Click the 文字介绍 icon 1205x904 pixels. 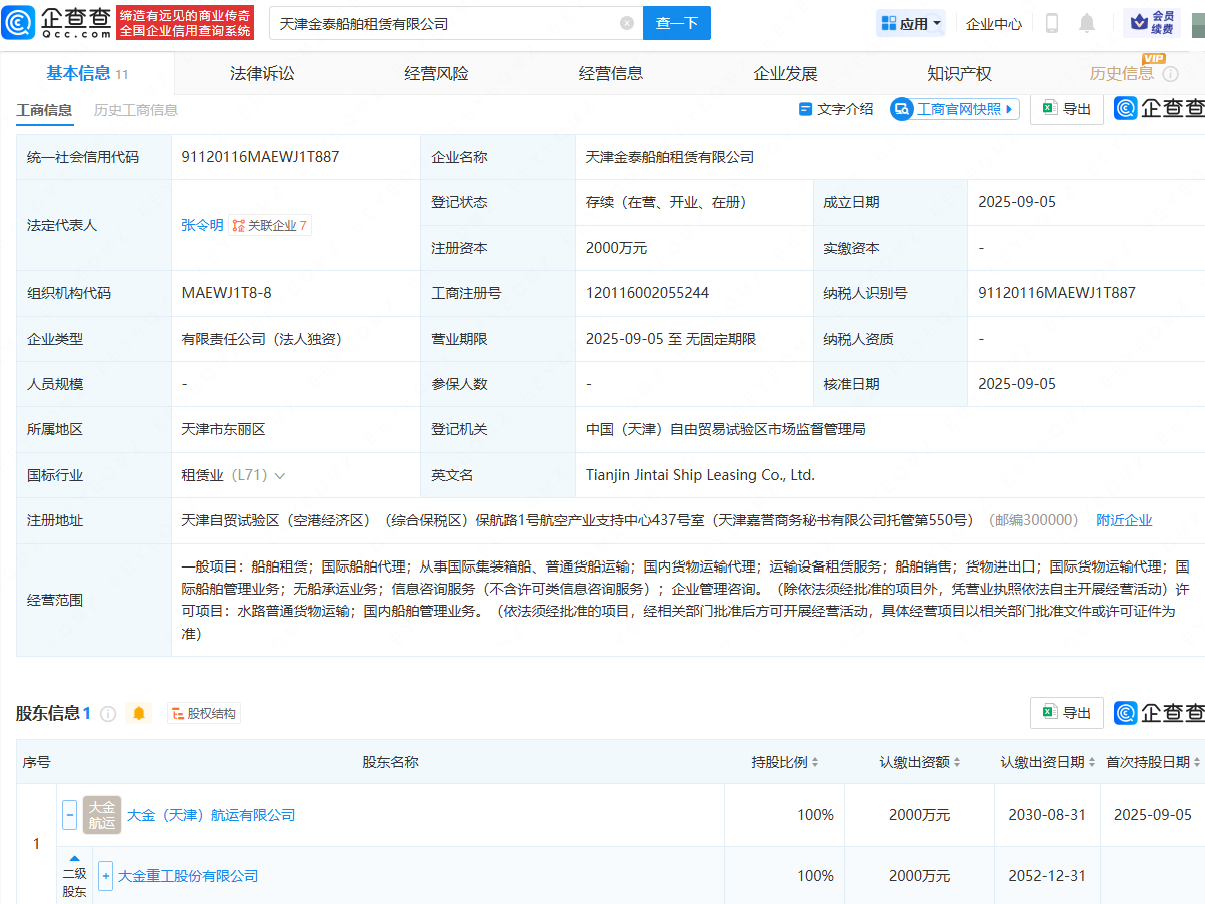[806, 109]
